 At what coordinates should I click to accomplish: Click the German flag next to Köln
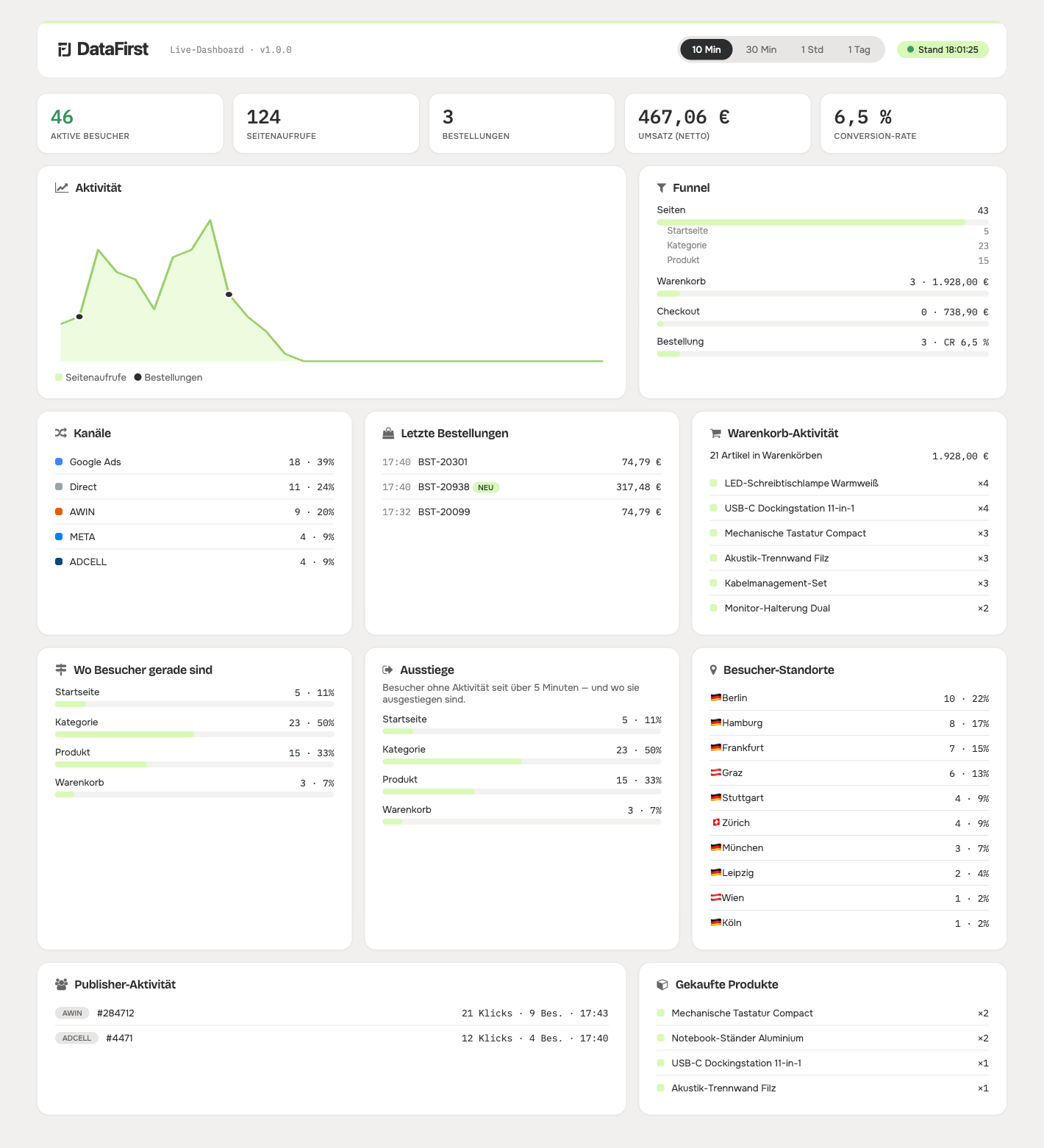pyautogui.click(x=716, y=922)
